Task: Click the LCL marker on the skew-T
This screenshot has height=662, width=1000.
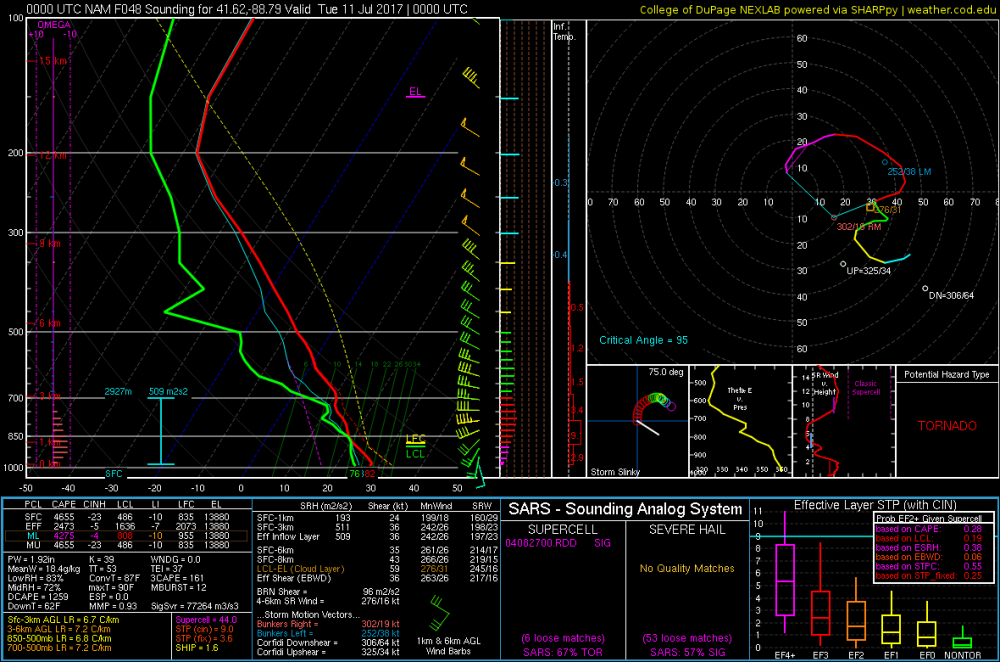Action: [415, 454]
